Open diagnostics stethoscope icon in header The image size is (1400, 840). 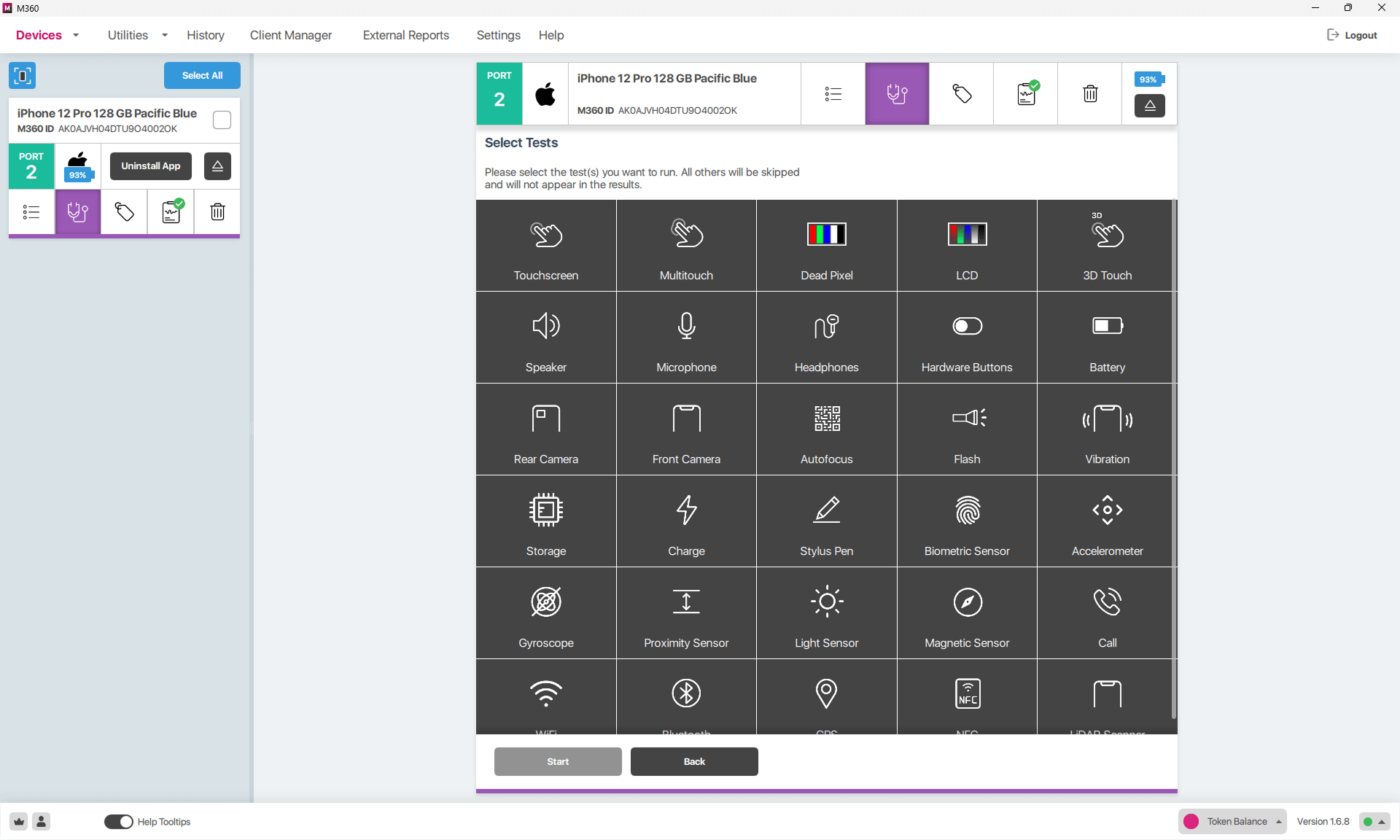point(897,93)
